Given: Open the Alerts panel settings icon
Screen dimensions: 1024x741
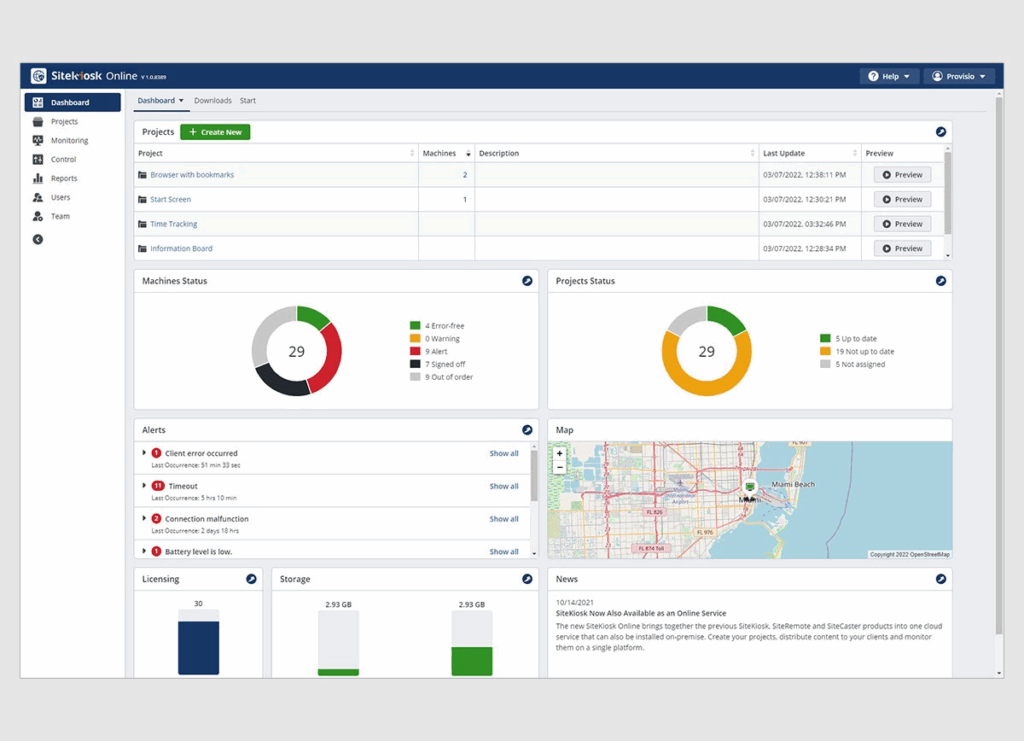Looking at the screenshot, I should (x=527, y=430).
